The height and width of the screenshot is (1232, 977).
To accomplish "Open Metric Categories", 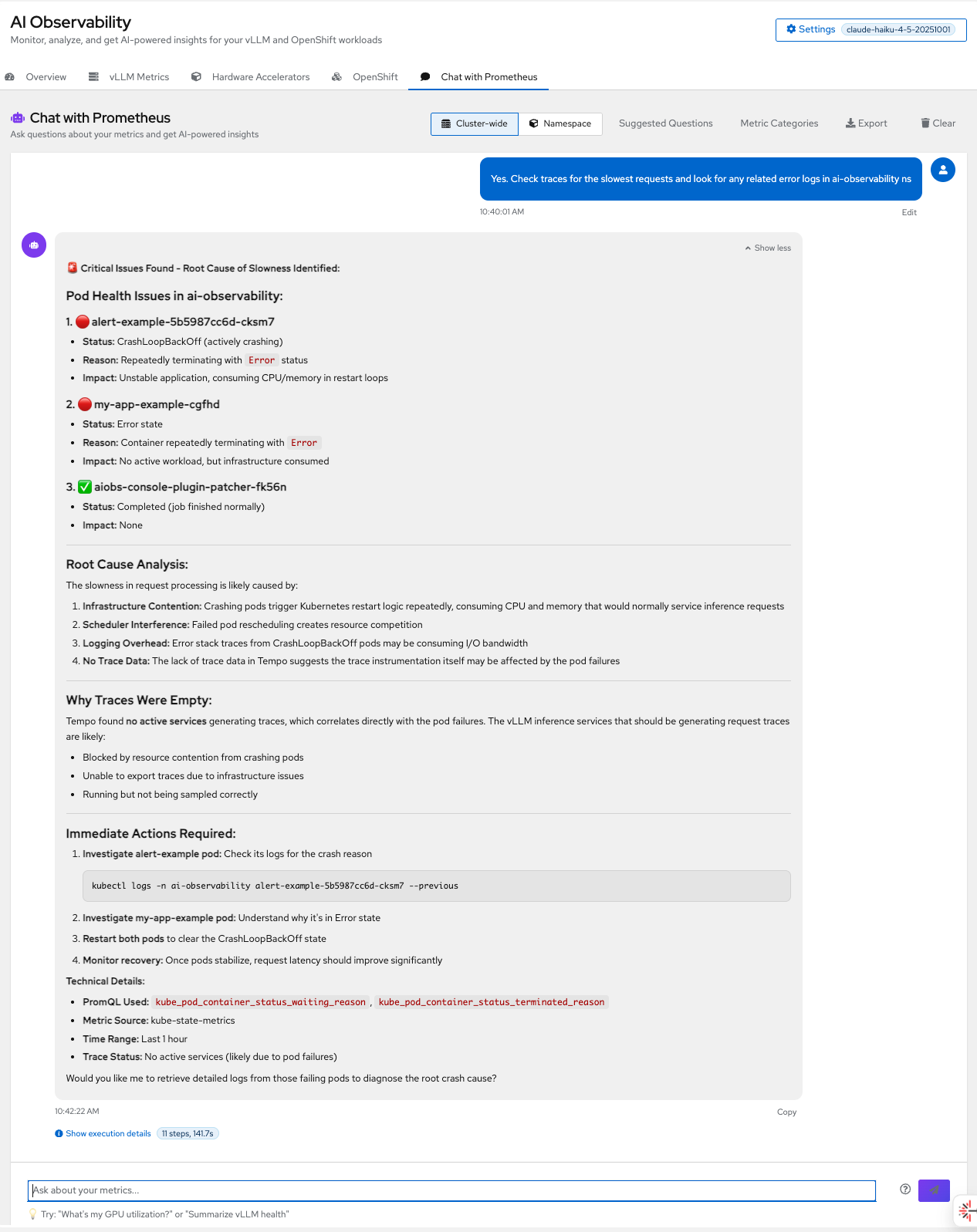I will coord(779,123).
